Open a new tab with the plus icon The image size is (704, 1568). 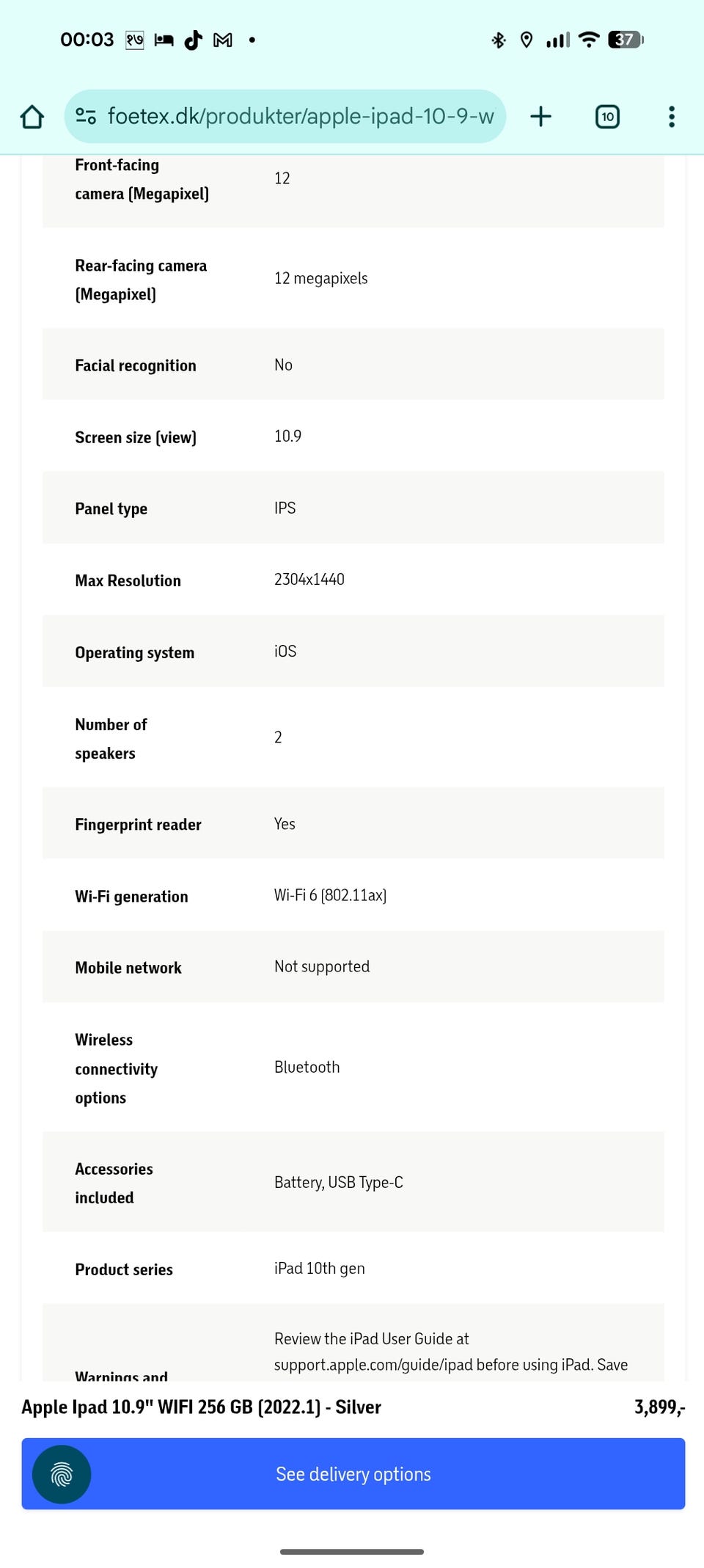540,117
